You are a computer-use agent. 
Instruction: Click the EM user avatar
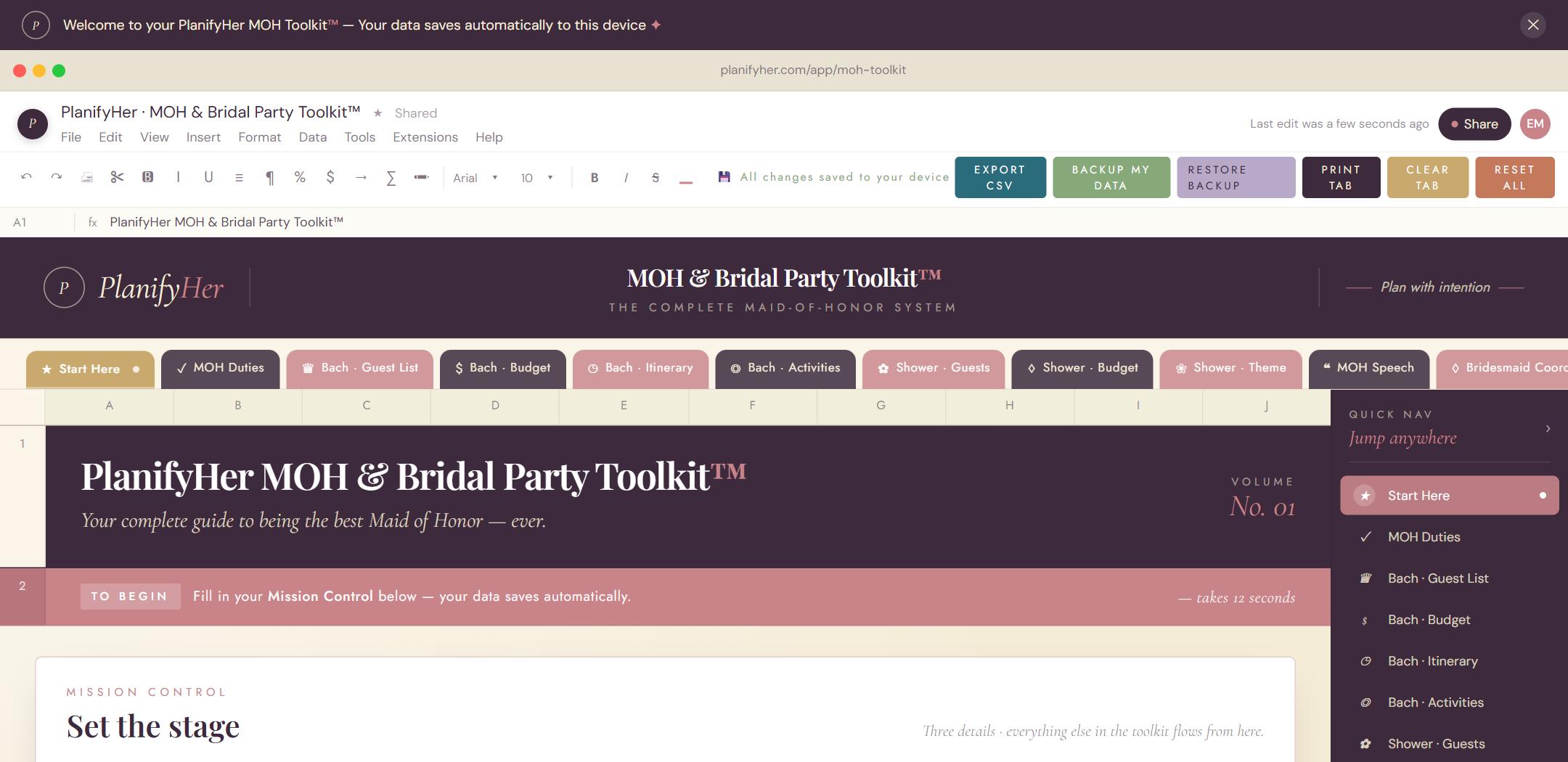coord(1535,123)
